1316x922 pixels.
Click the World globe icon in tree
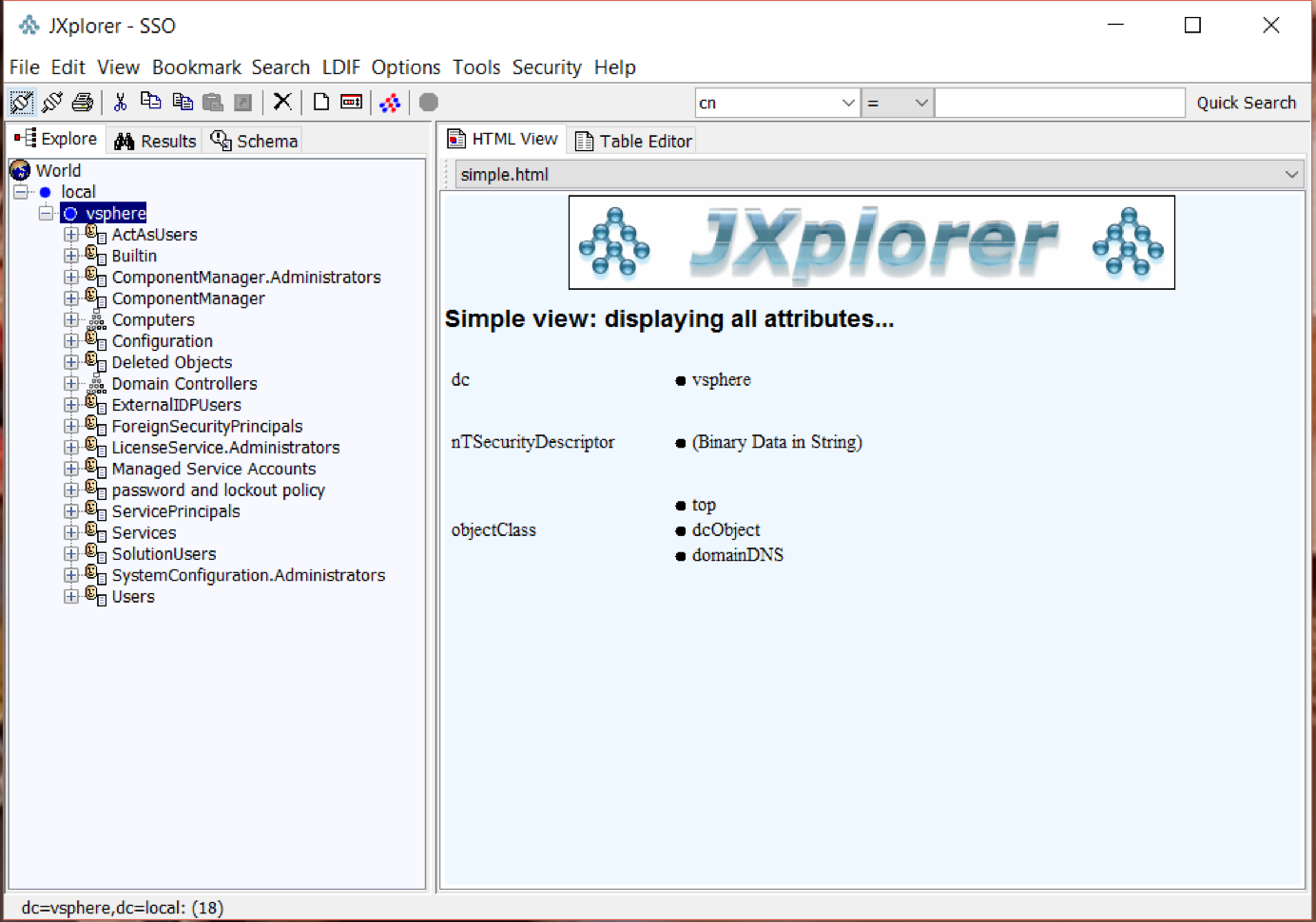[x=20, y=170]
